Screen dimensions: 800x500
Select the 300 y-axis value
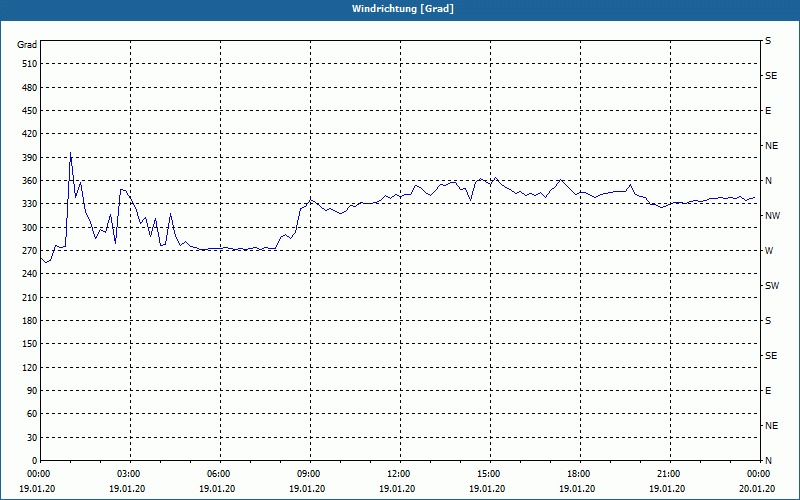coord(30,227)
